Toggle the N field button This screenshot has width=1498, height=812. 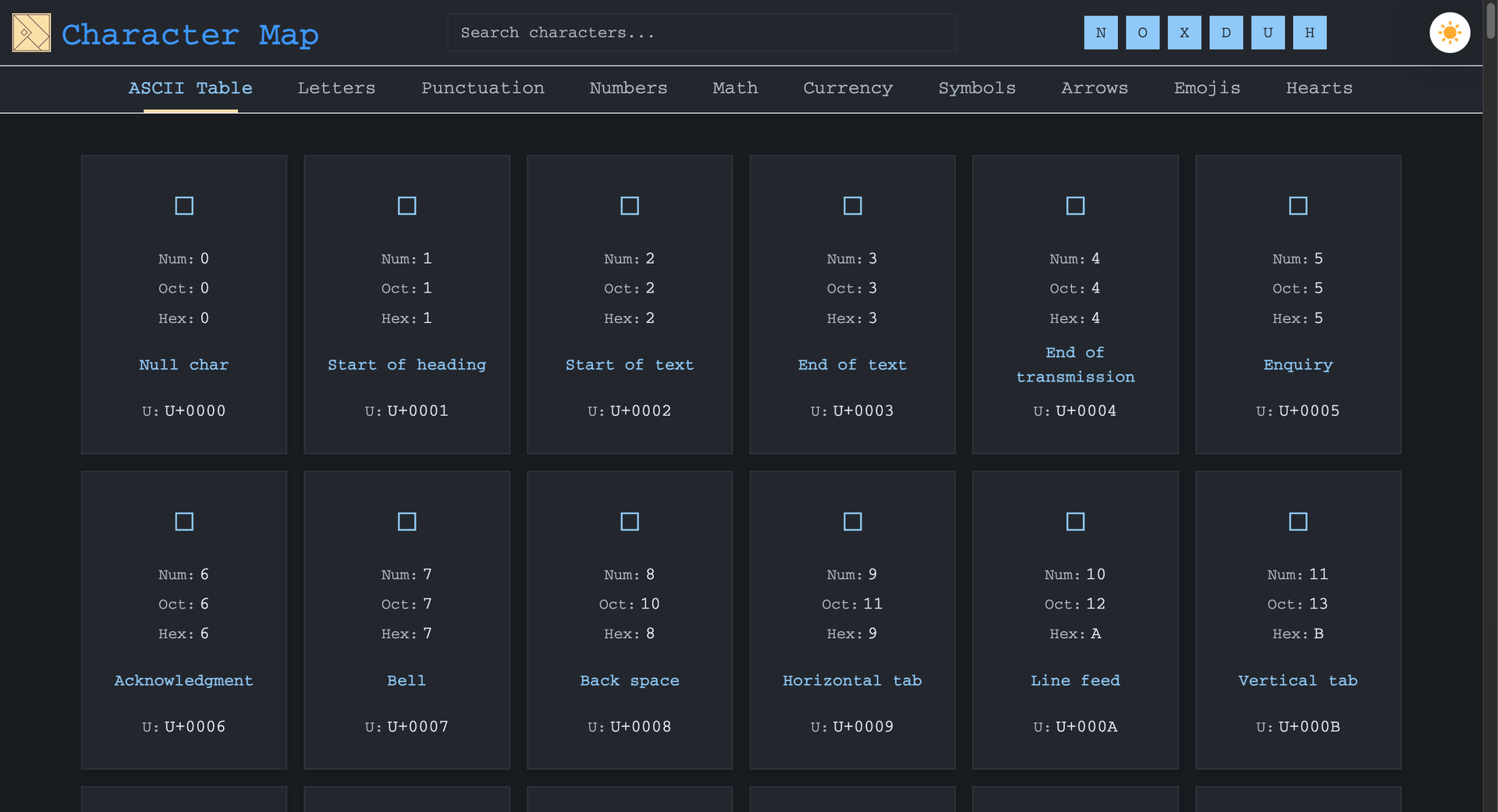(1100, 33)
